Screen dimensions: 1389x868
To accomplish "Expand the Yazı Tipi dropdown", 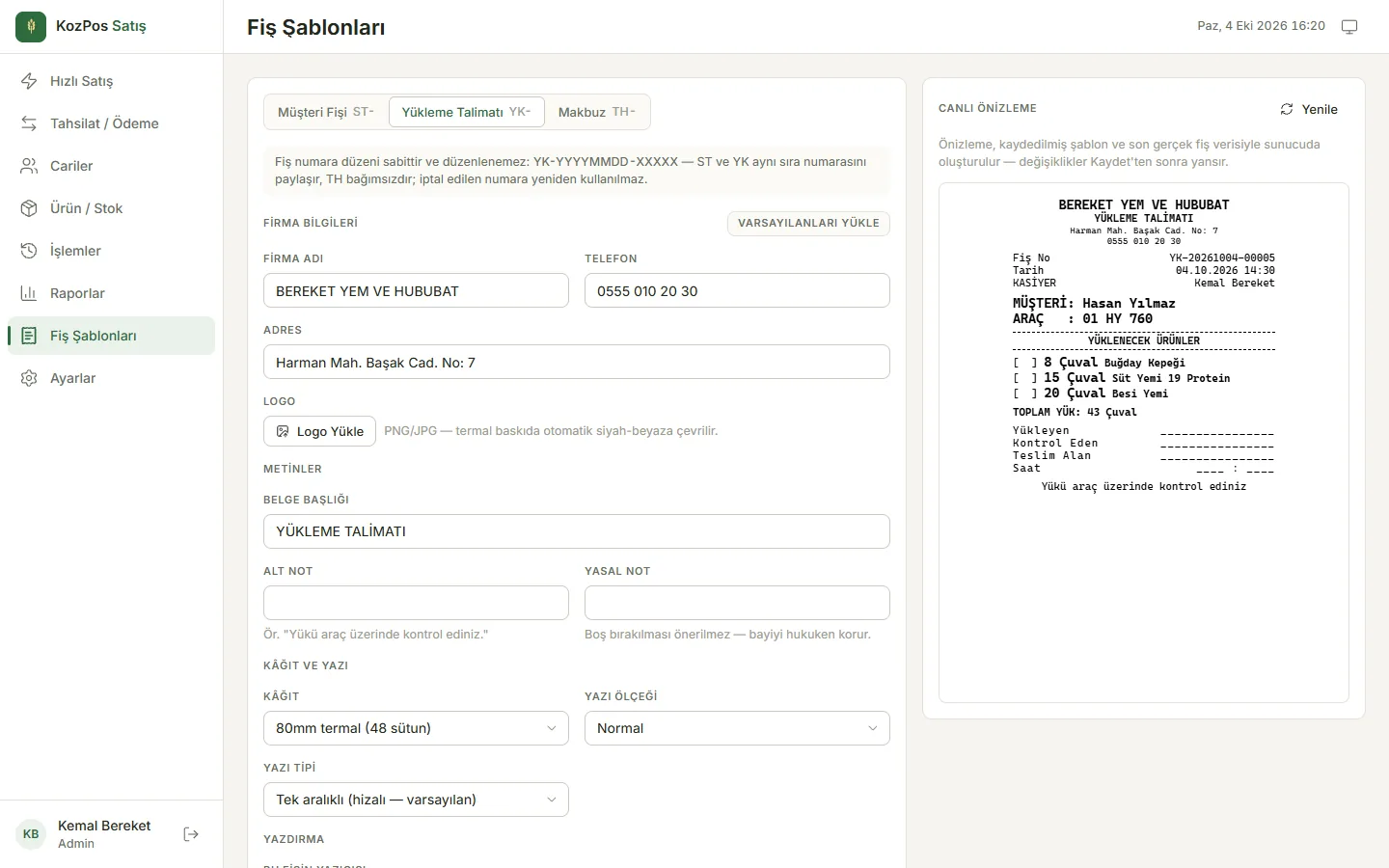I will coord(416,800).
